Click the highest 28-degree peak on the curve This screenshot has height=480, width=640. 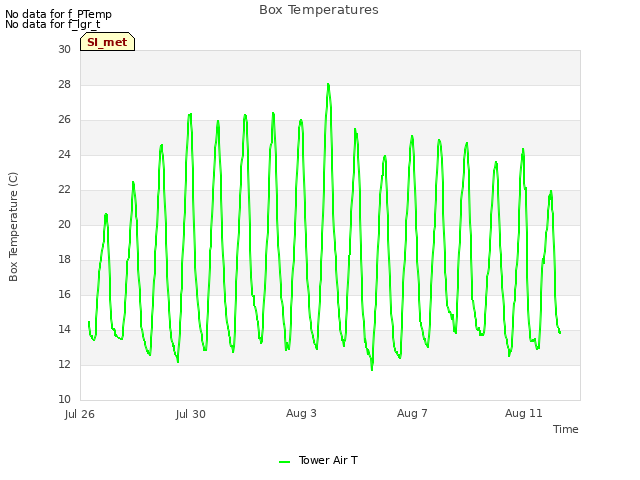[328, 84]
